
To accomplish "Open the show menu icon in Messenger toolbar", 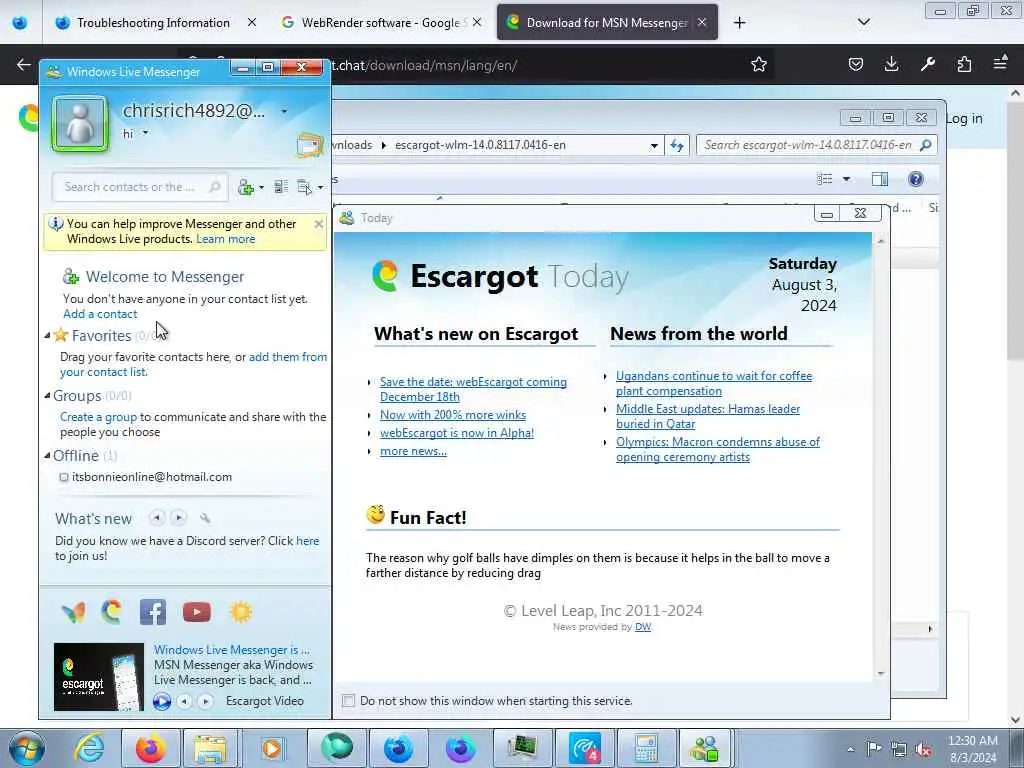I will tap(310, 187).
